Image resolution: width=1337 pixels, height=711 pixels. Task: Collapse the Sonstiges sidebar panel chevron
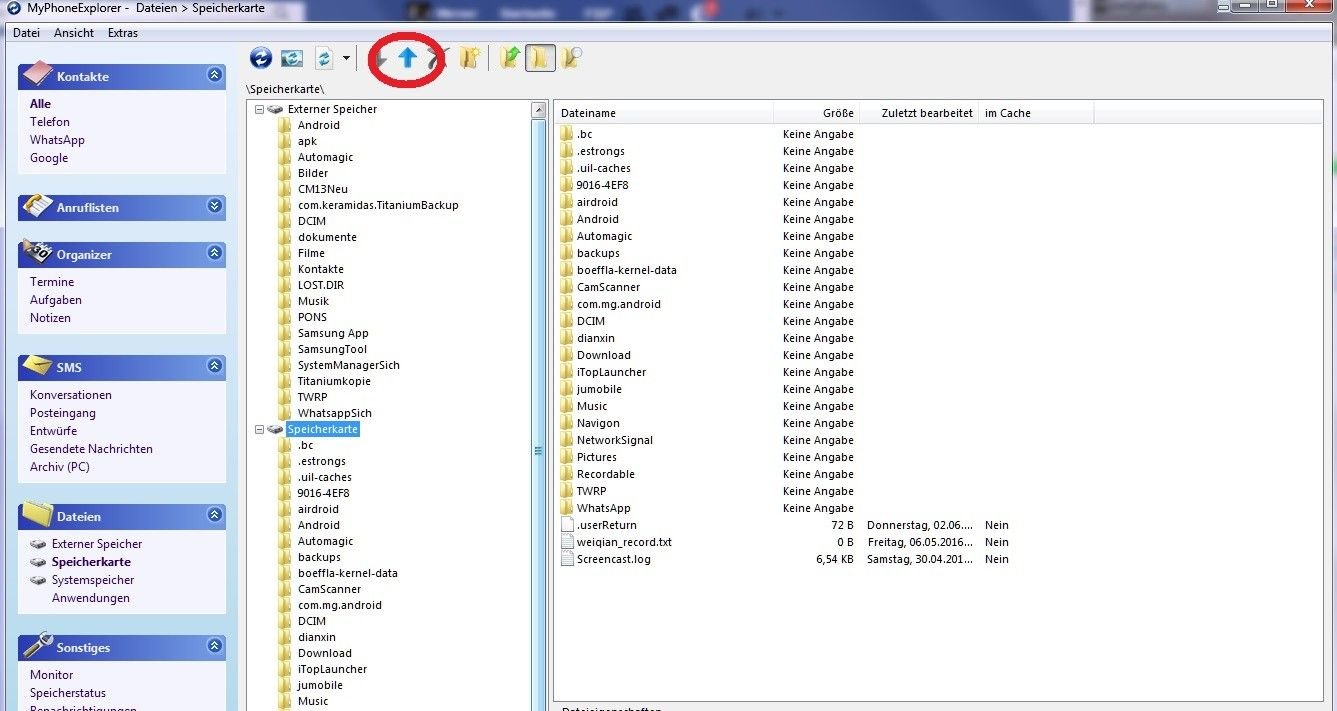click(x=214, y=646)
